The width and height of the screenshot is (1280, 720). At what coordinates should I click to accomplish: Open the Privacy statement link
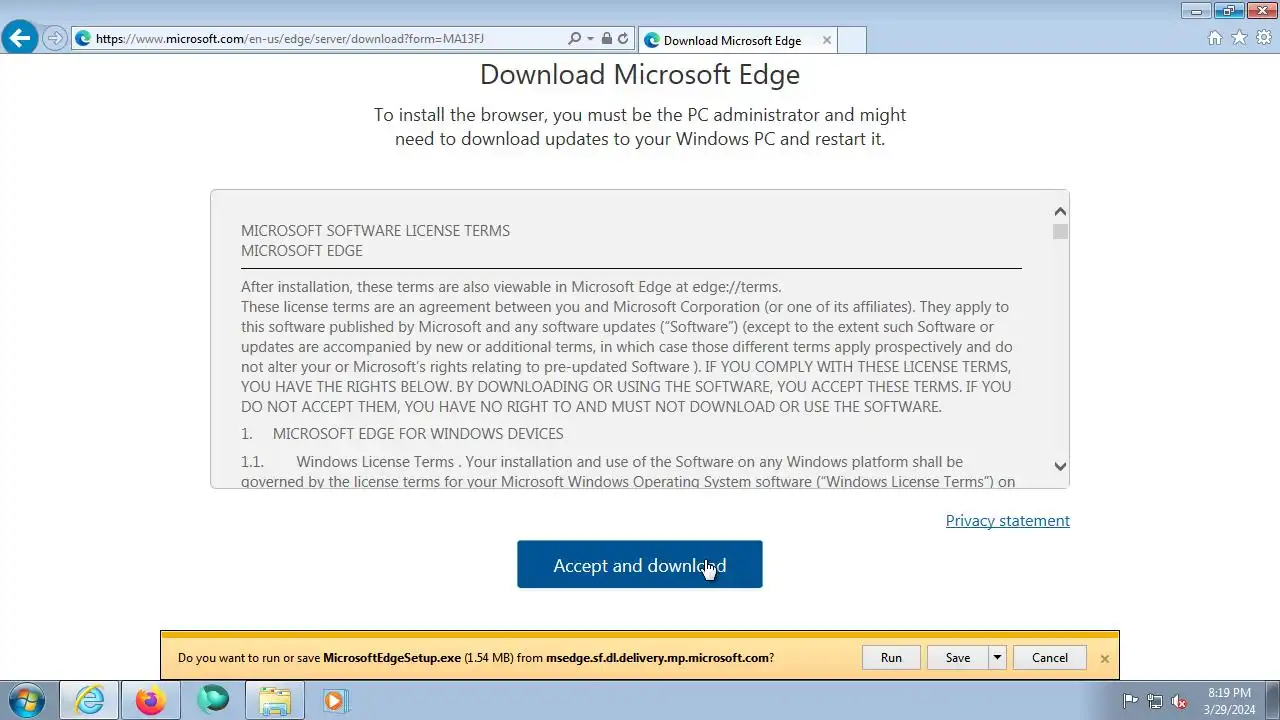coord(1007,521)
